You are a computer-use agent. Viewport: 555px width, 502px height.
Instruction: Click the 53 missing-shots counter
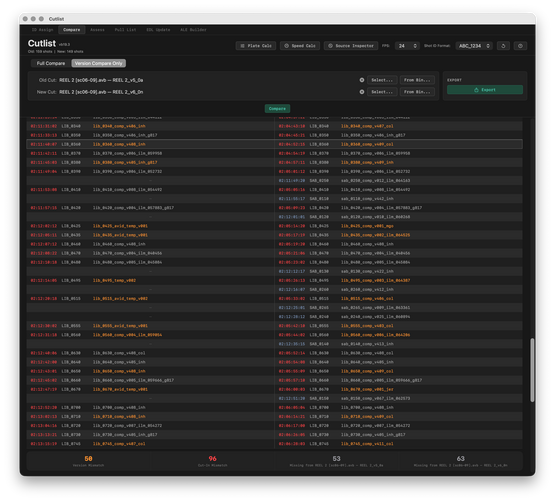pos(336,461)
